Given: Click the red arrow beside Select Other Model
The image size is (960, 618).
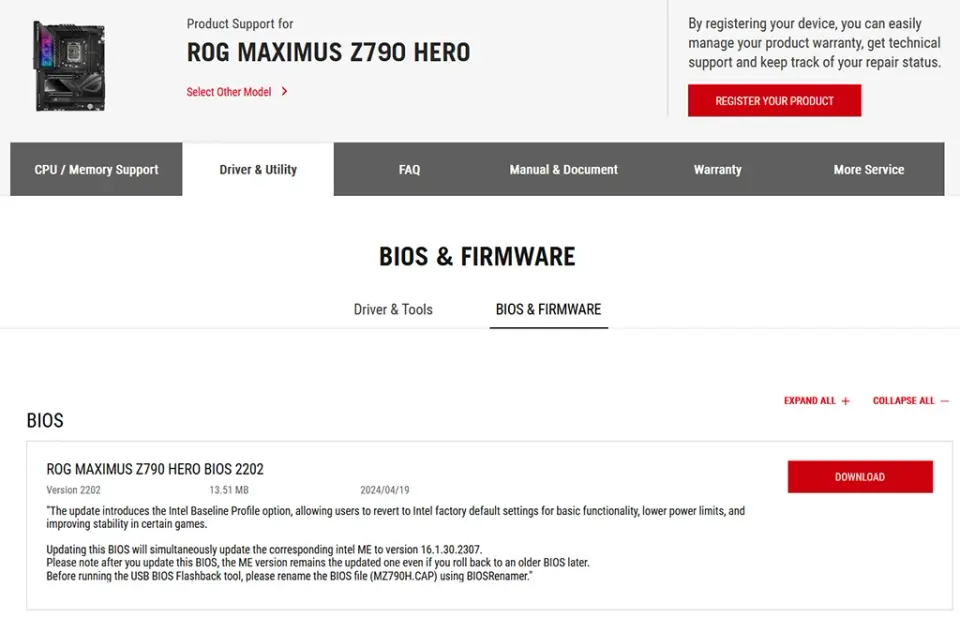Looking at the screenshot, I should pyautogui.click(x=285, y=92).
